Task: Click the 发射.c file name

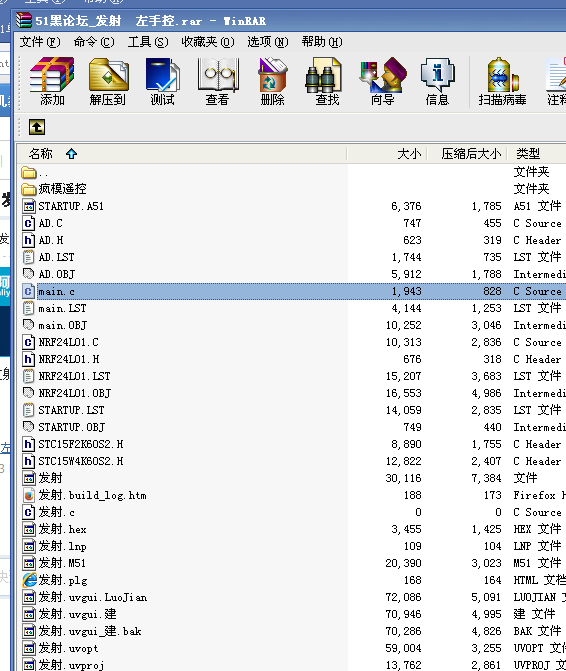Action: point(56,512)
